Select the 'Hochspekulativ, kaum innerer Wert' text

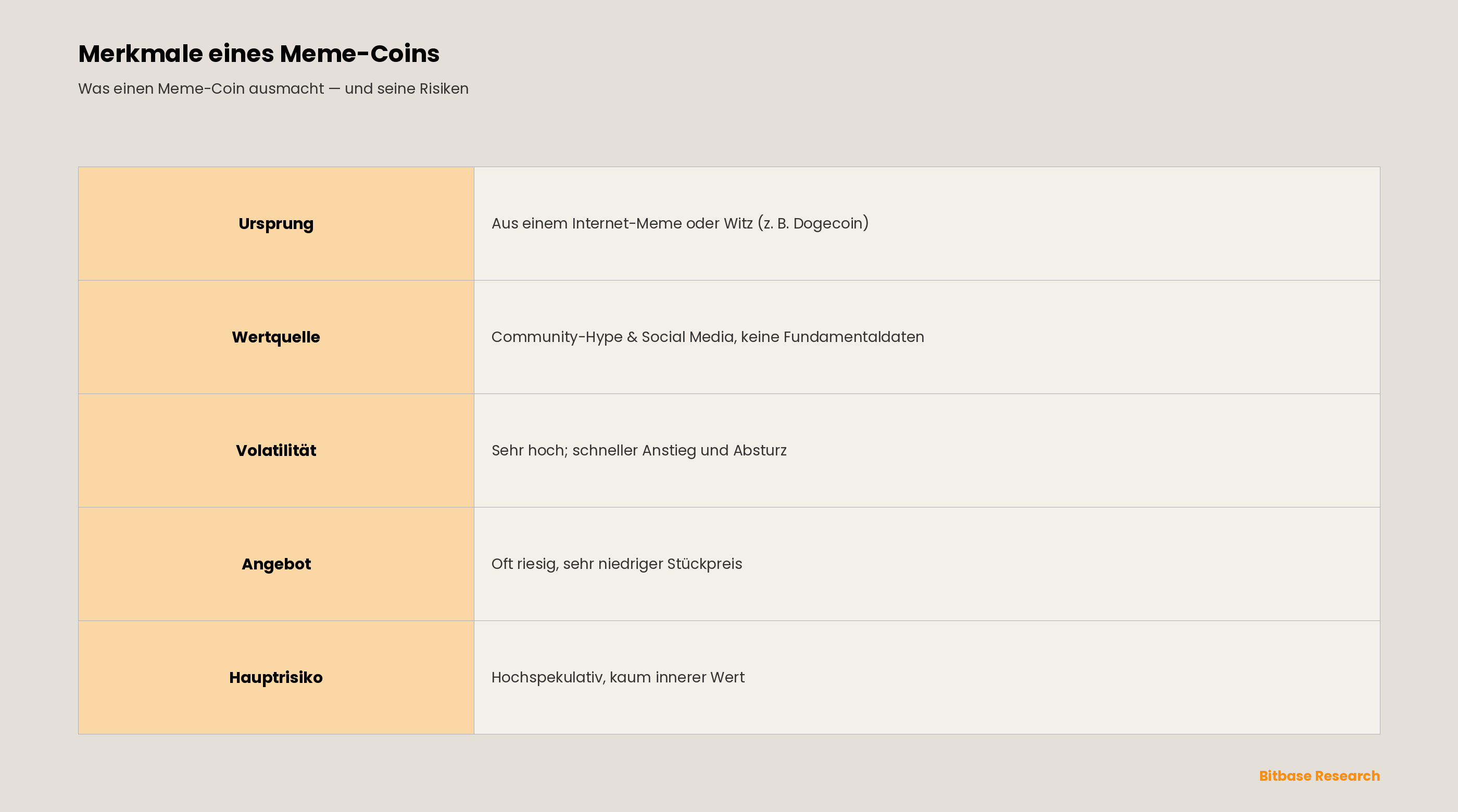pyautogui.click(x=618, y=677)
